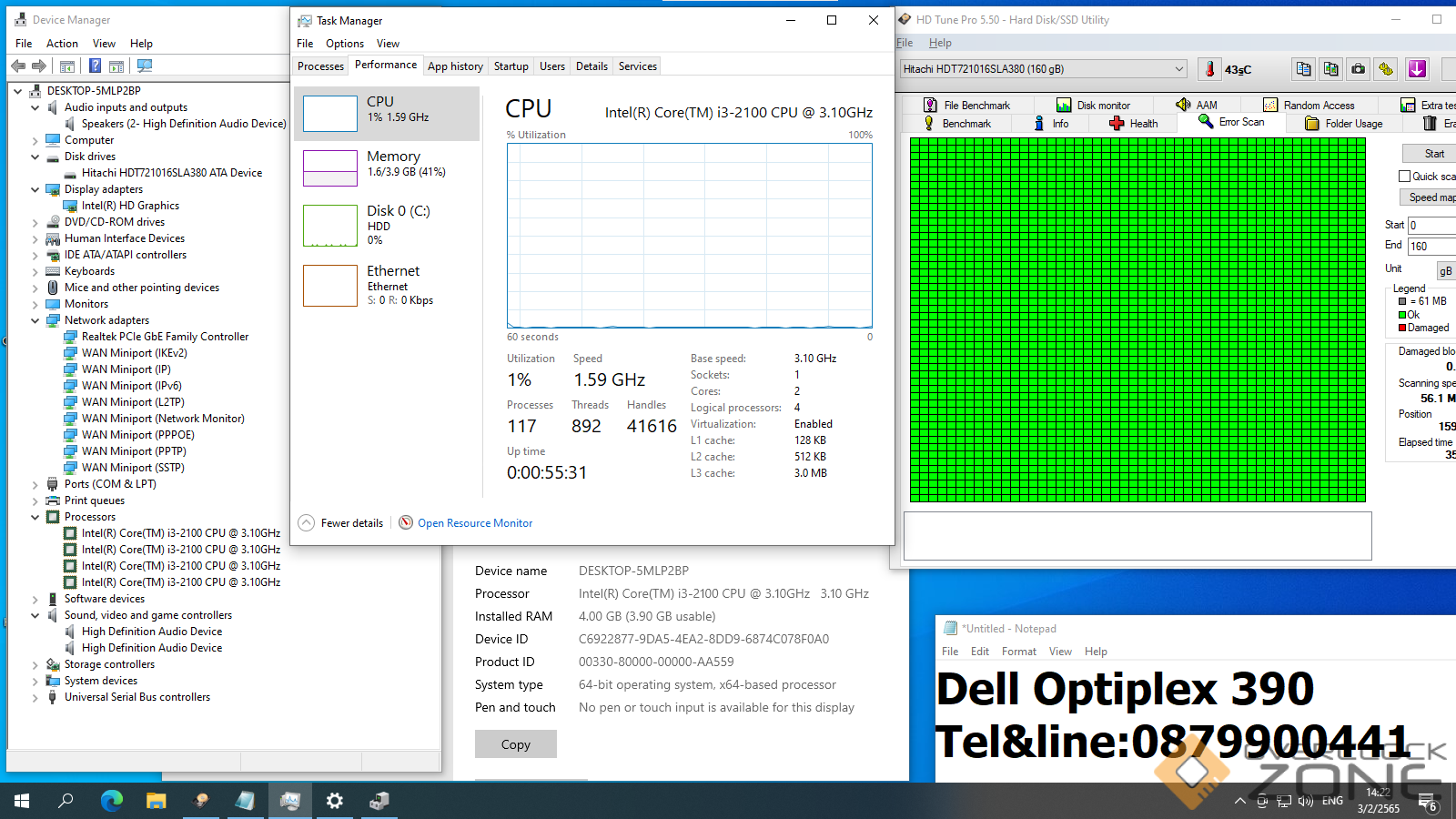Click the Device Manager icon on the taskbar

tap(379, 801)
